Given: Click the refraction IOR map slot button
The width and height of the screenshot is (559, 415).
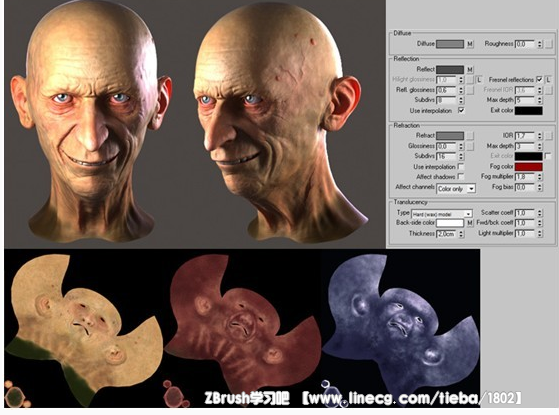Looking at the screenshot, I should click(549, 135).
